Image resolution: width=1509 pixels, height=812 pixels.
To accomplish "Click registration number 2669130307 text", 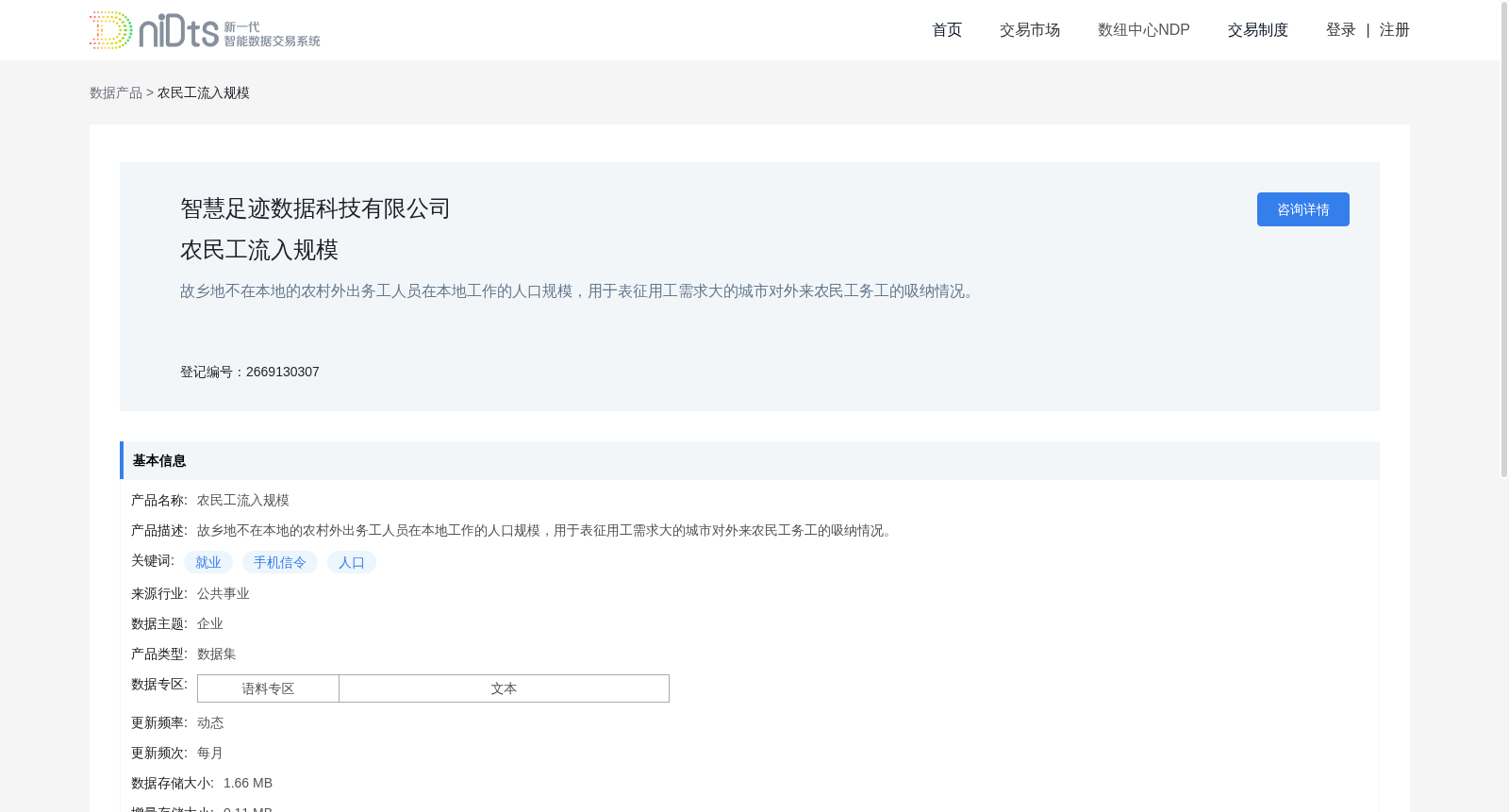I will pyautogui.click(x=283, y=372).
